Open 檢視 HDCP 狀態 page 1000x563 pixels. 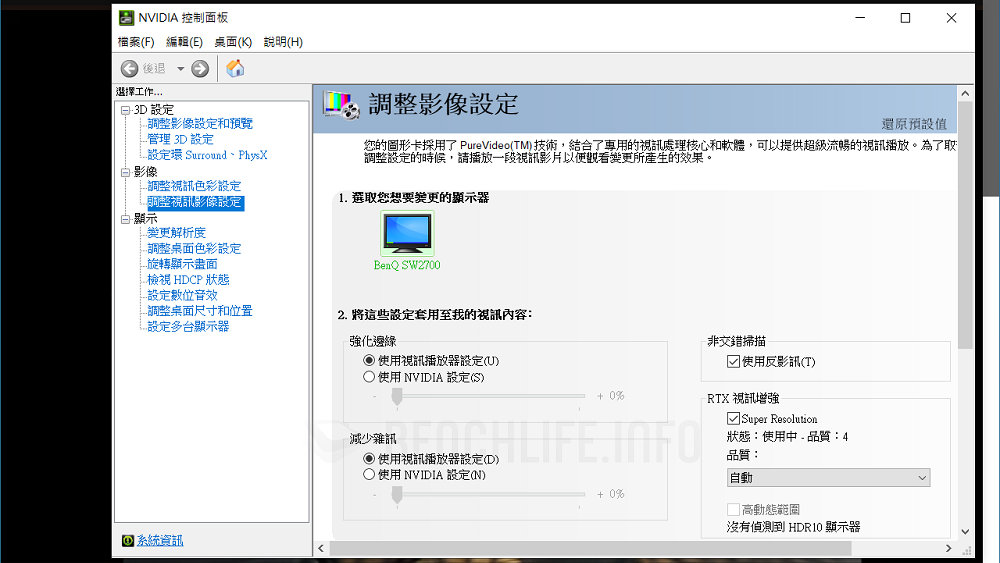[188, 280]
